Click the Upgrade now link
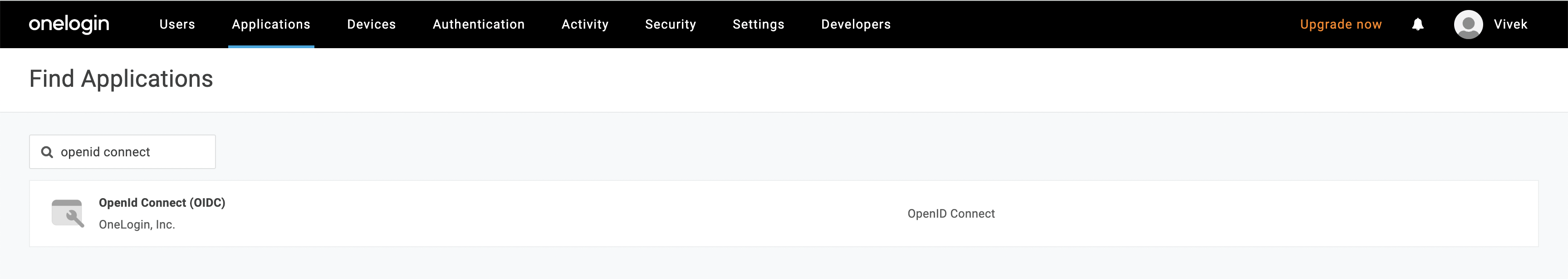The height and width of the screenshot is (279, 1568). tap(1340, 24)
